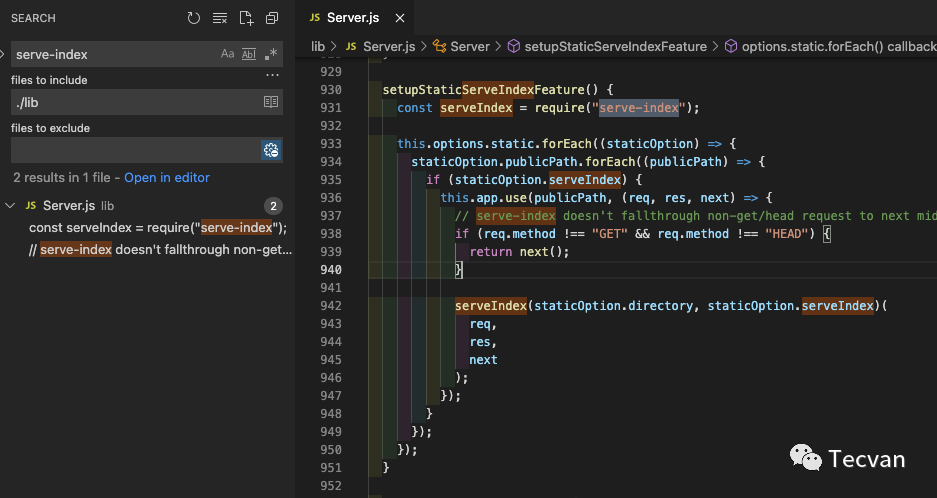Image resolution: width=937 pixels, height=498 pixels.
Task: Switch to the Server.js editor tab
Action: click(353, 18)
